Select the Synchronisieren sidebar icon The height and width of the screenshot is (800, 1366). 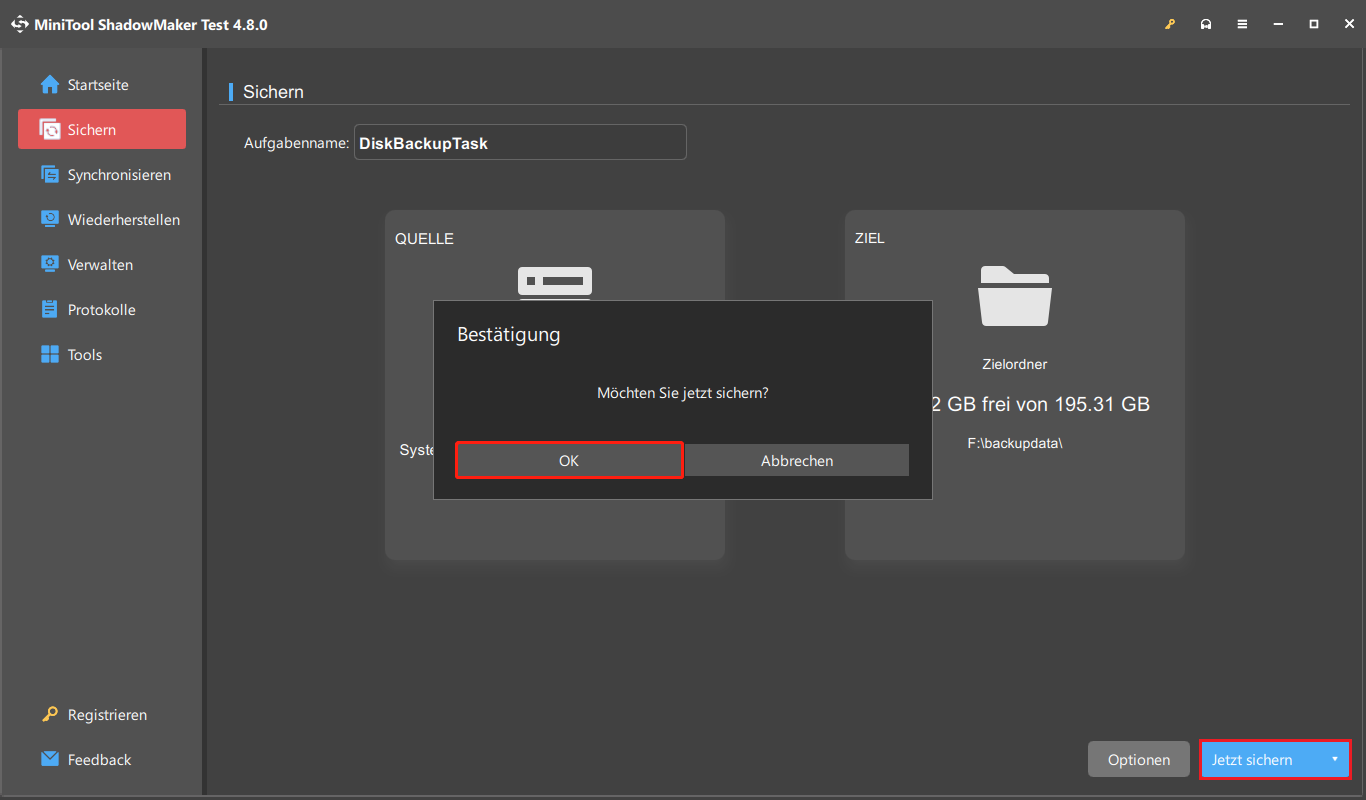point(50,174)
